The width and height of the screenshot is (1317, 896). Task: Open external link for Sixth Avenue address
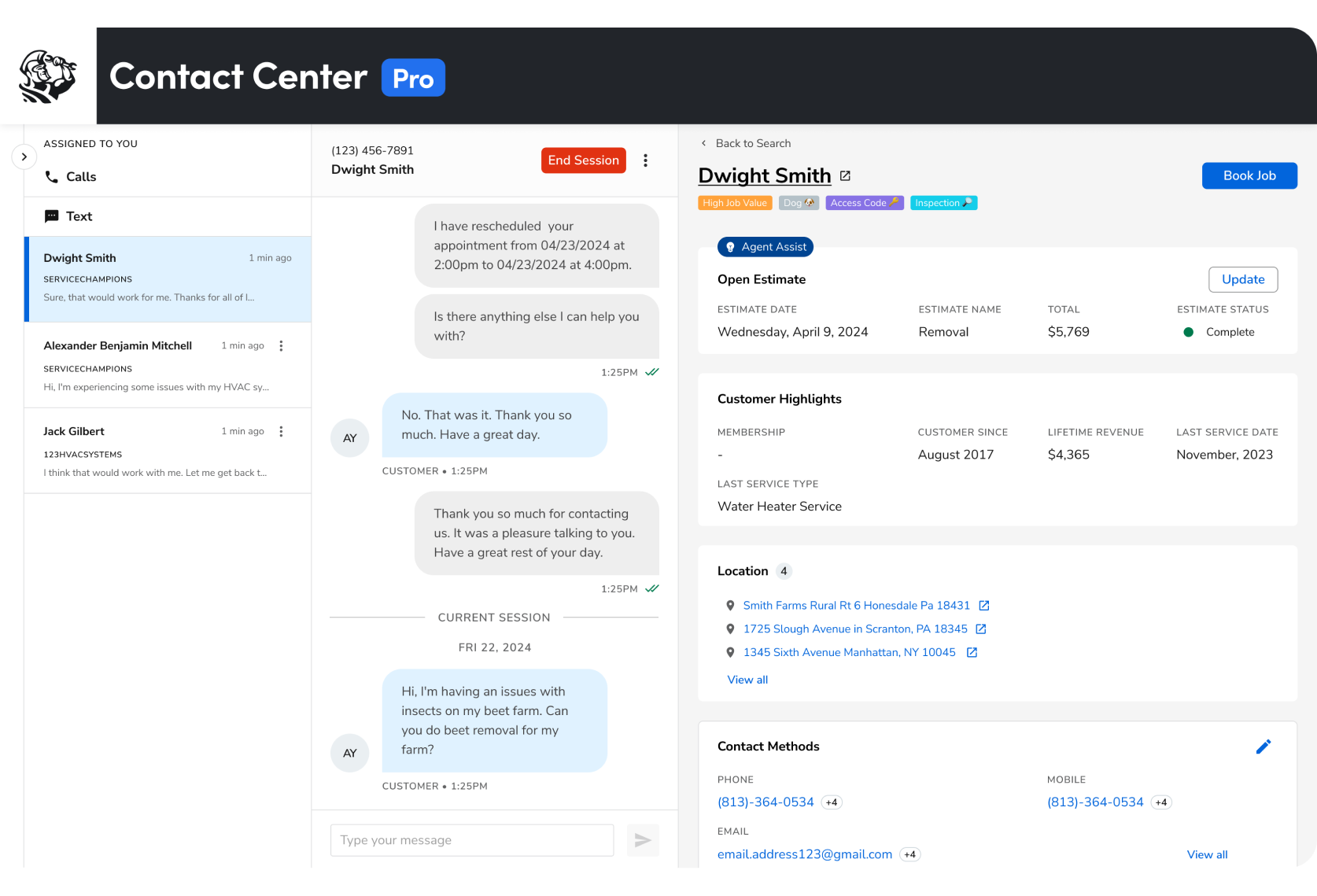[972, 653]
